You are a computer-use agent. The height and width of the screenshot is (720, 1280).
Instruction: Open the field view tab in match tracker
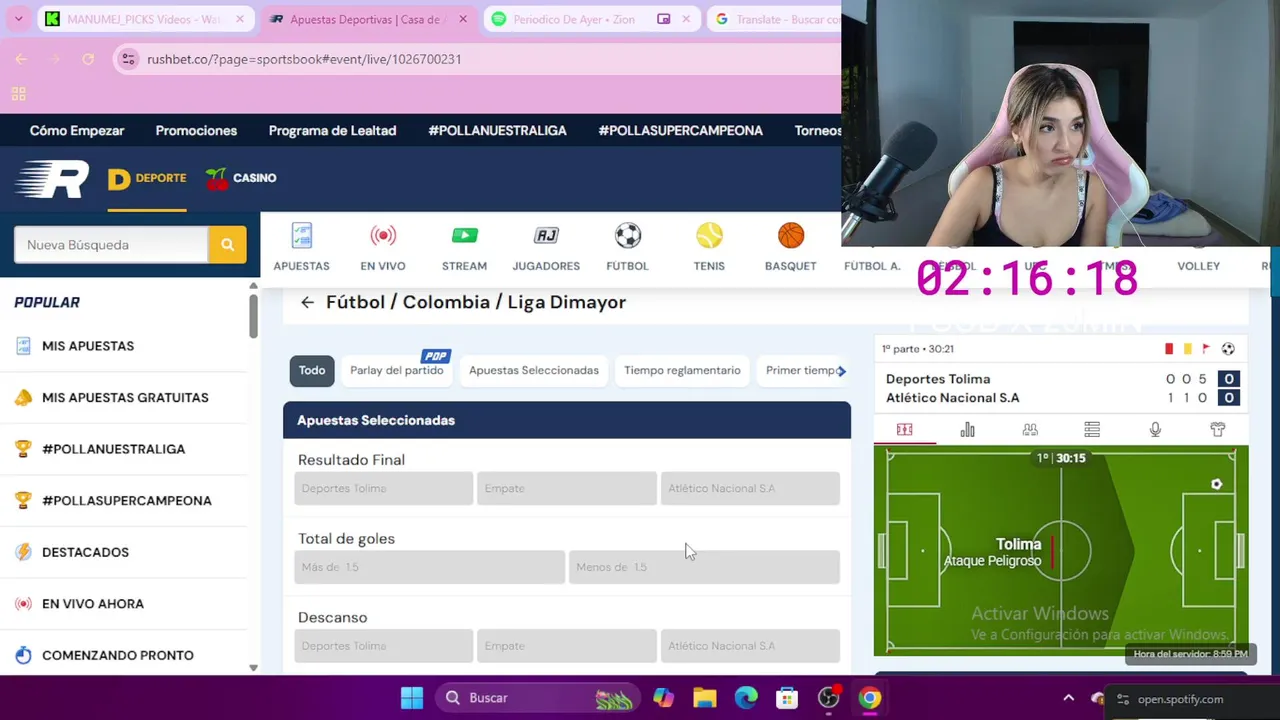[904, 430]
